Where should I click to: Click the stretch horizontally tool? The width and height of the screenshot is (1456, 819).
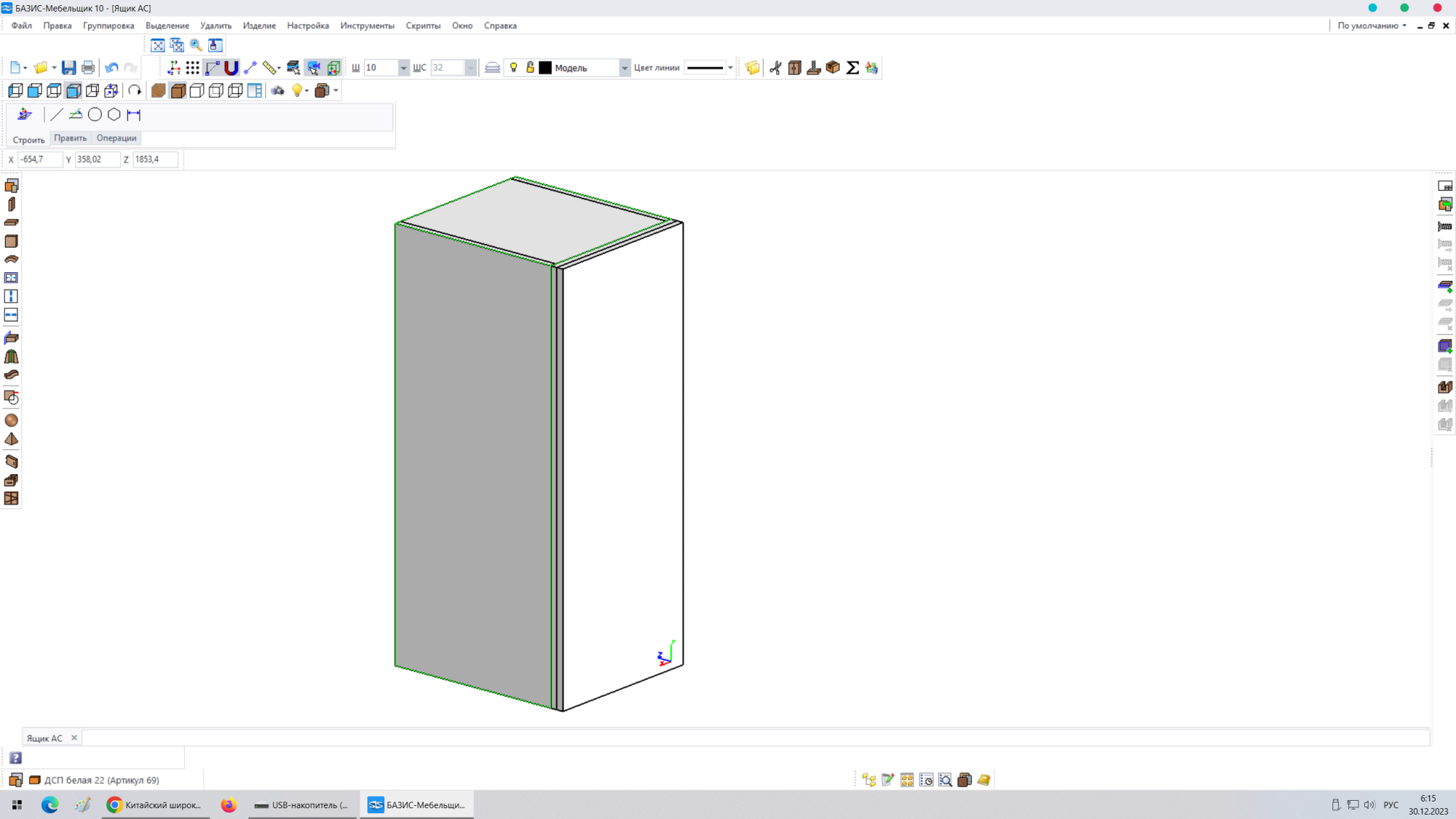point(12,314)
